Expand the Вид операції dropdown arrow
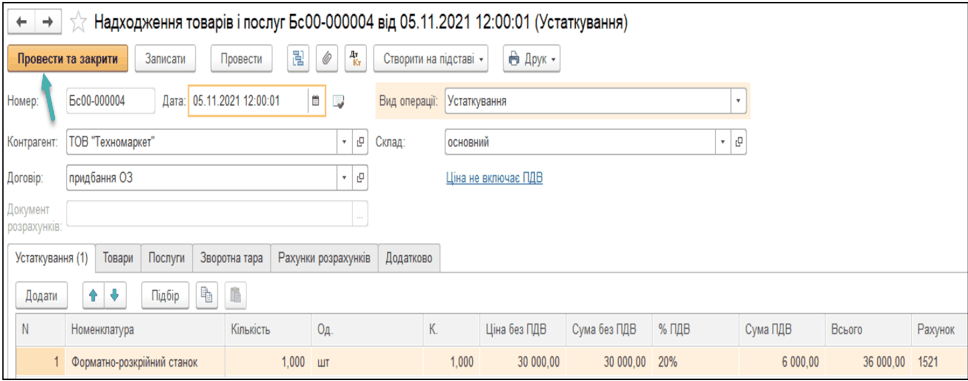The height and width of the screenshot is (381, 968). (x=738, y=101)
